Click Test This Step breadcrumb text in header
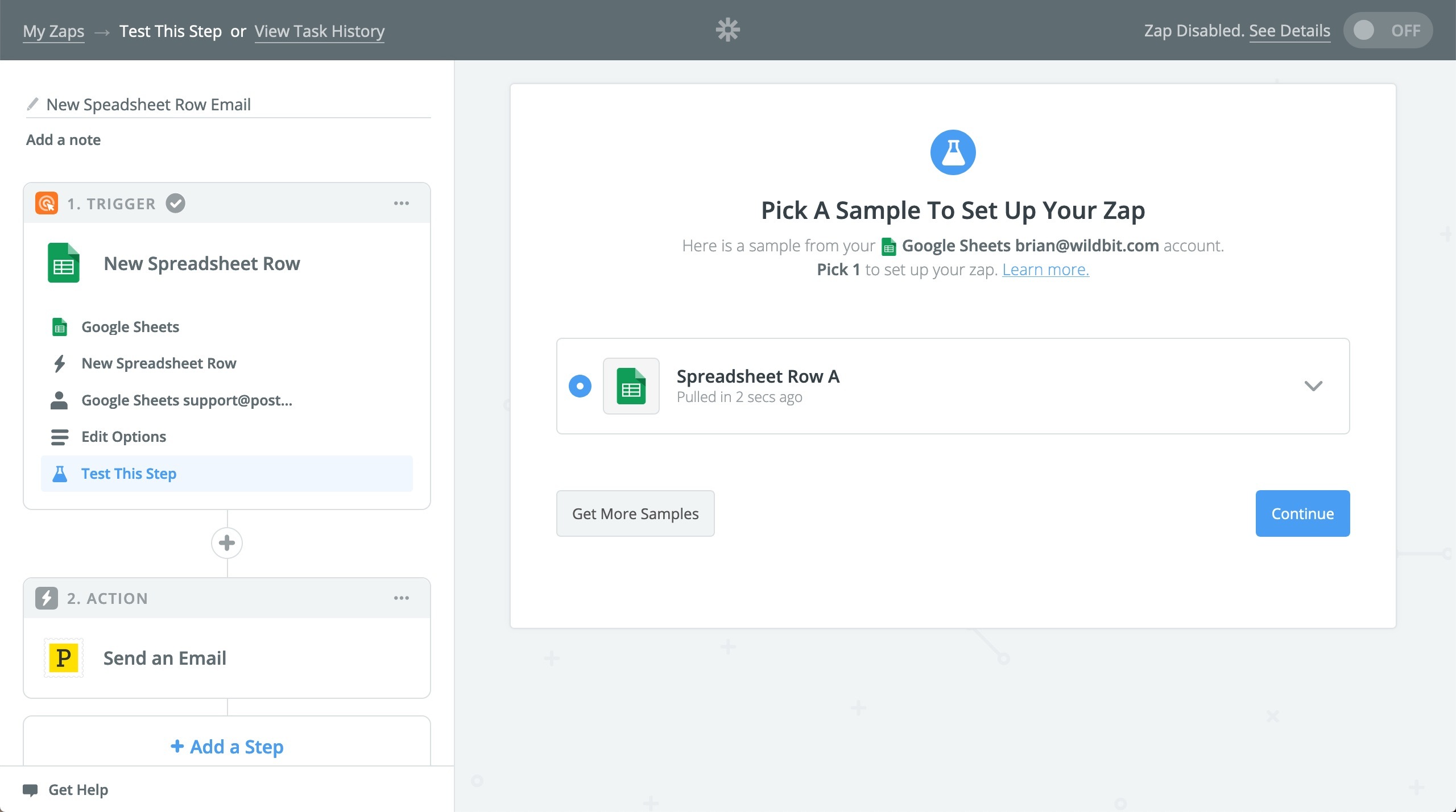Image resolution: width=1456 pixels, height=812 pixels. 171,31
